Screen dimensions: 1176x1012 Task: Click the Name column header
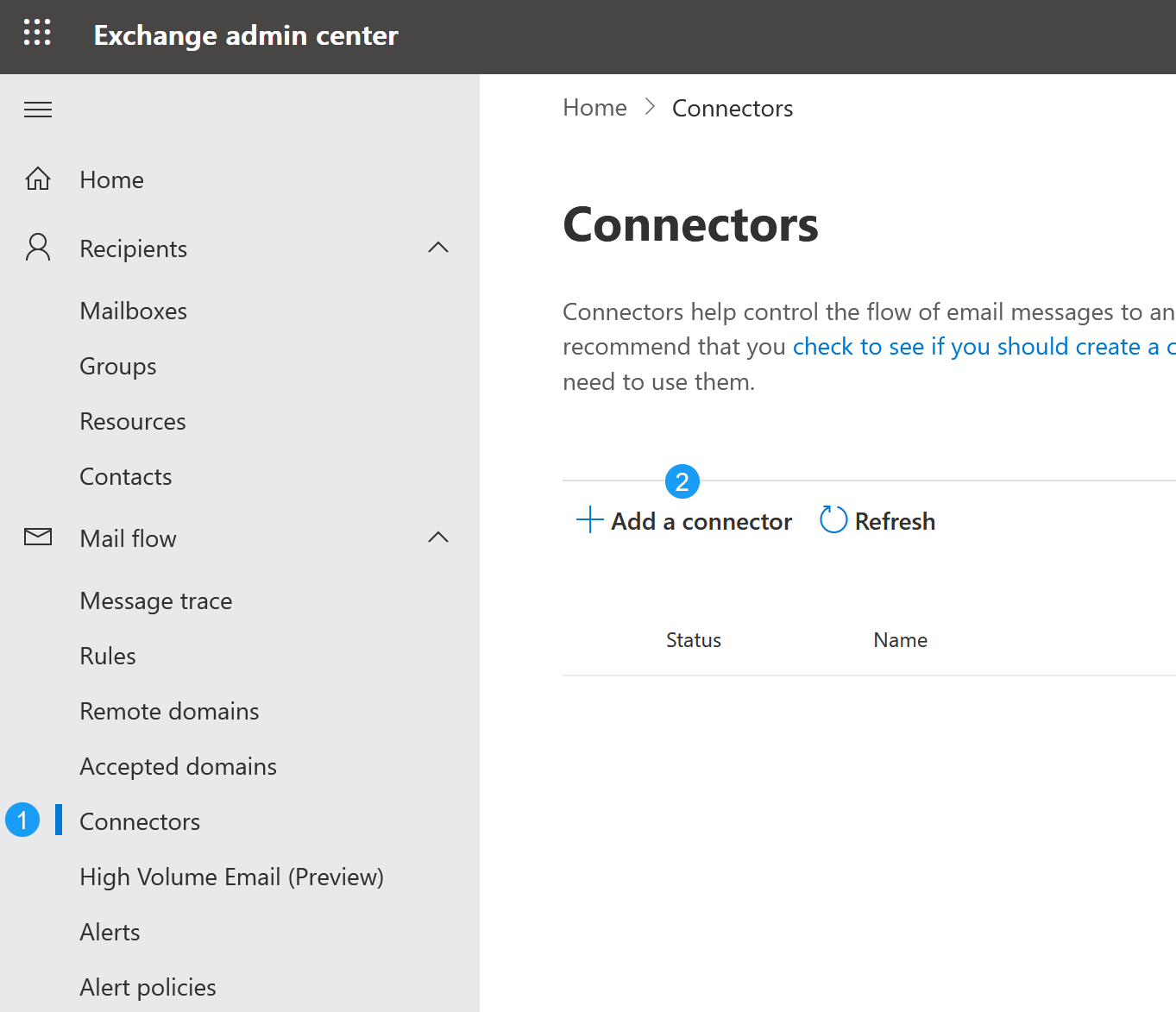point(900,639)
